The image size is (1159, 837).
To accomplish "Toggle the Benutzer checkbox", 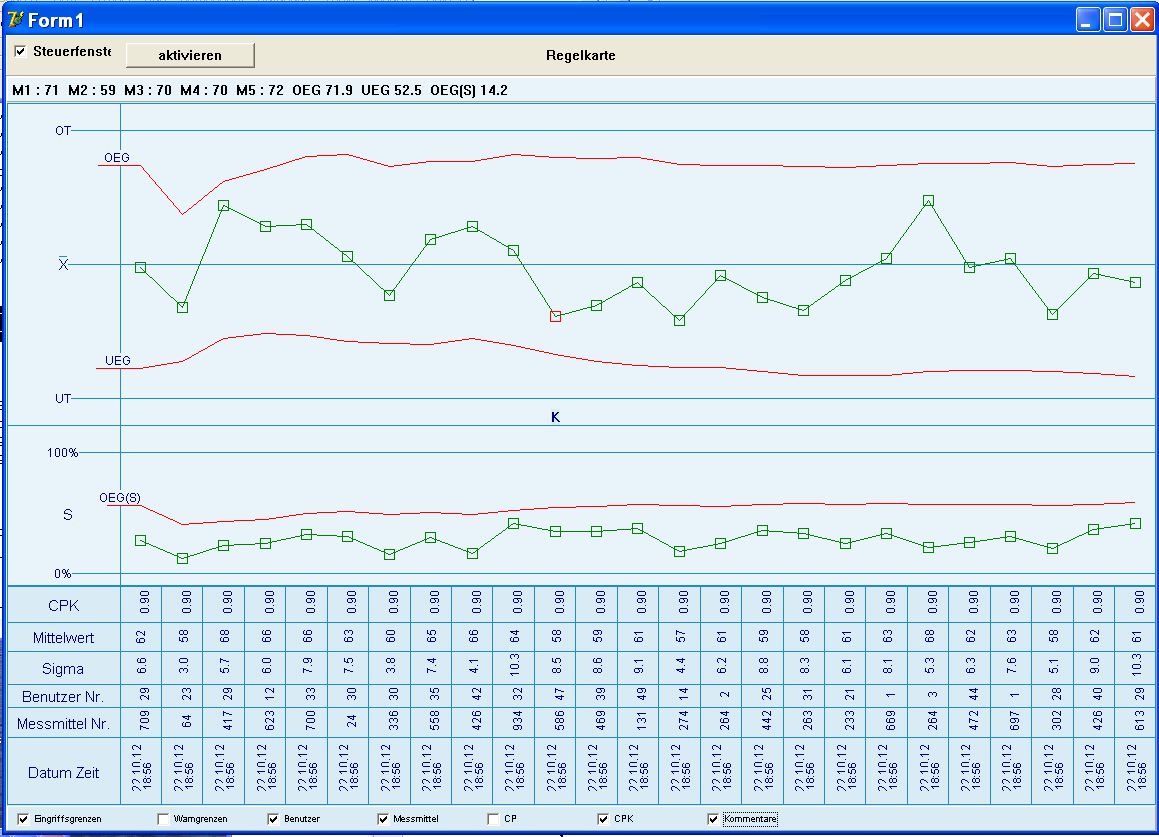I will (274, 819).
